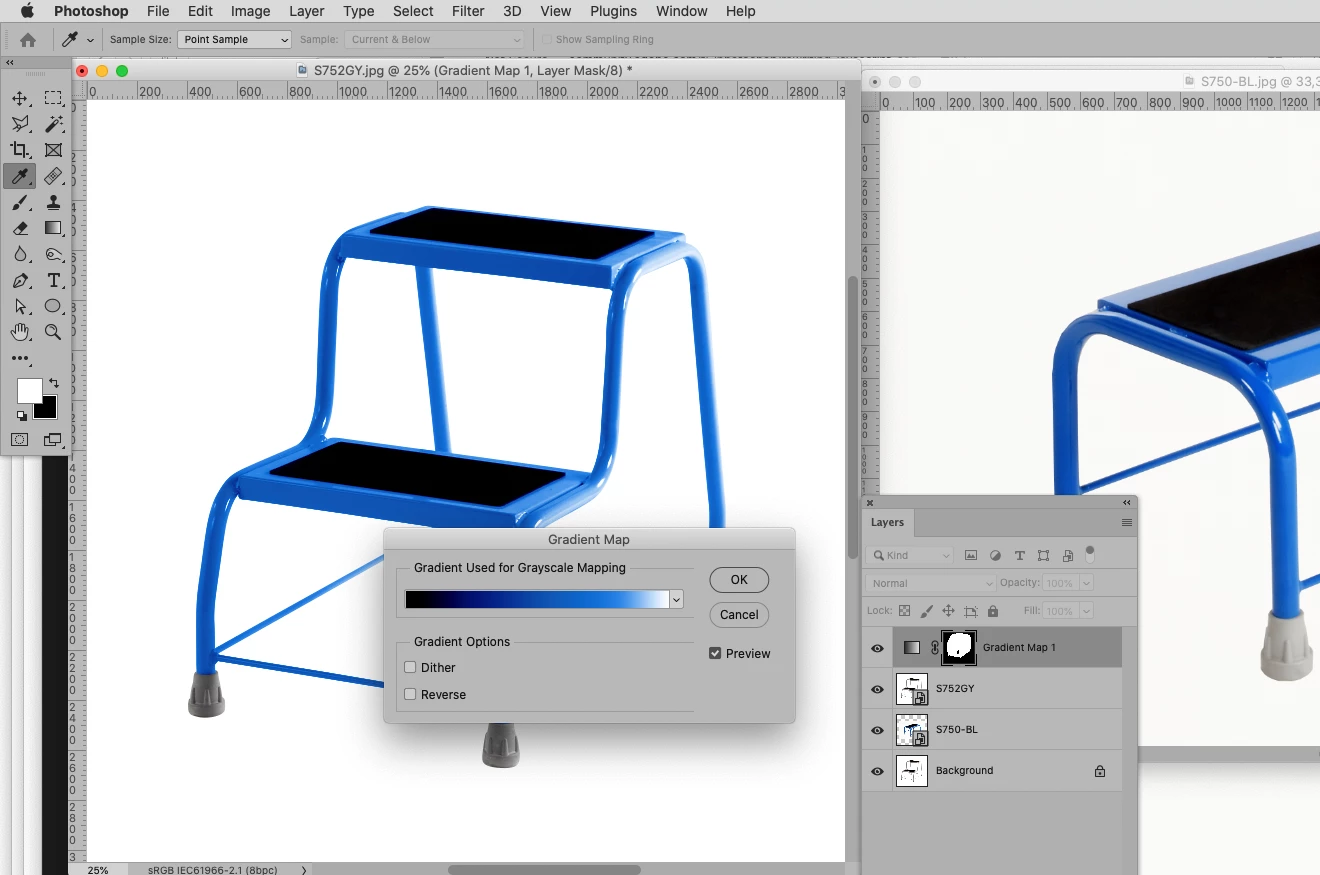Collapse the Layers panel with double arrows
Viewport: 1320px width, 875px height.
[x=1127, y=503]
